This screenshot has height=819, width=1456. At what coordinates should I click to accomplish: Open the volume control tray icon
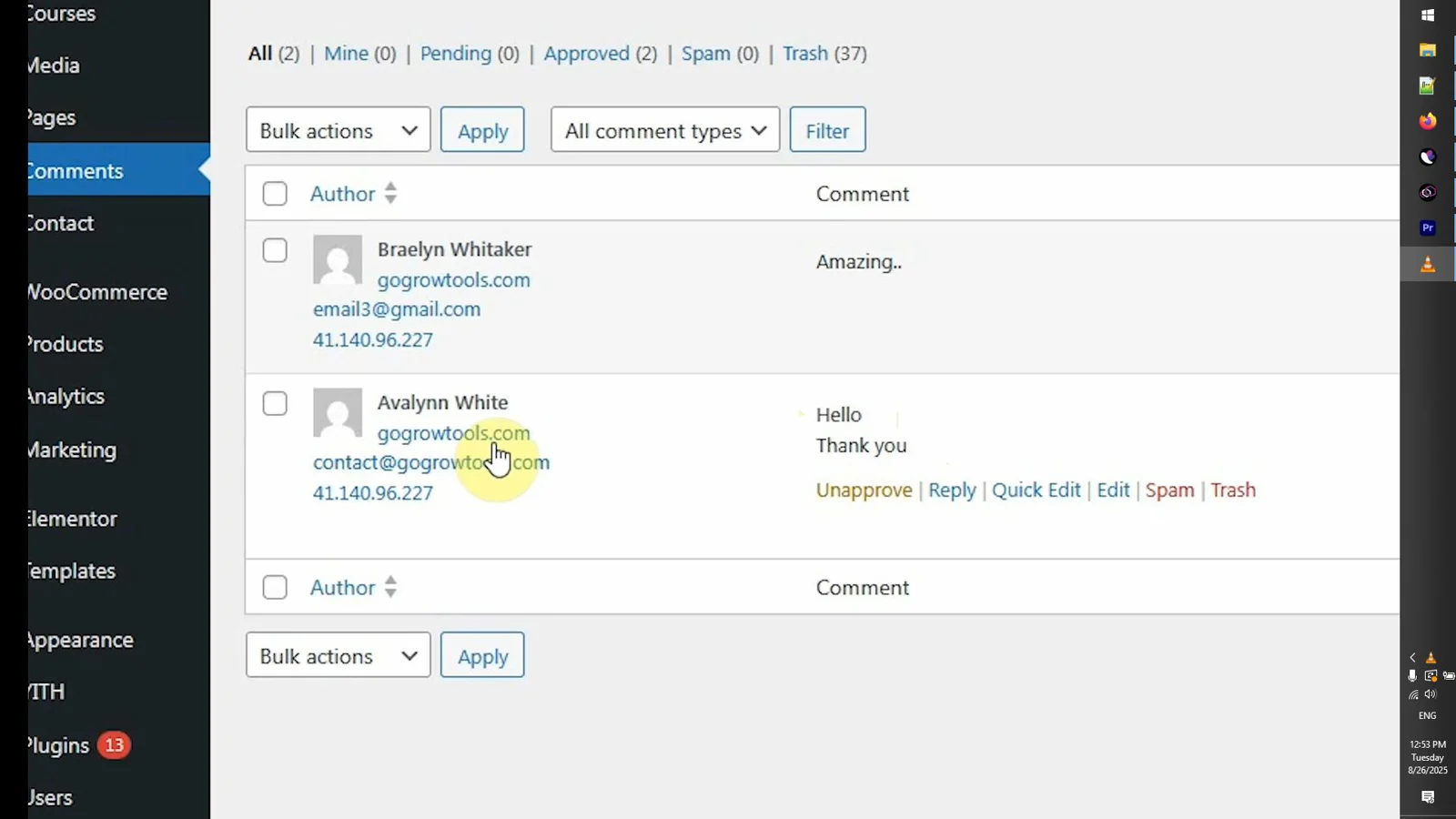tap(1431, 694)
